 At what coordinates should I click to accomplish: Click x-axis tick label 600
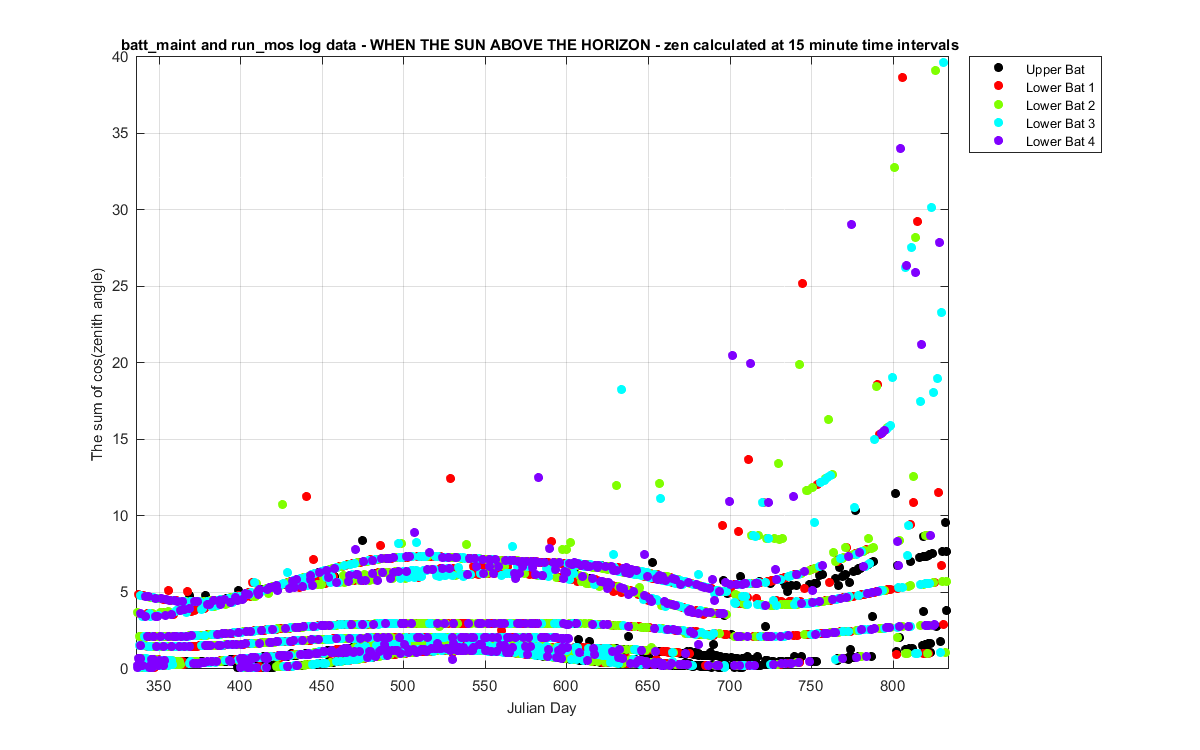[566, 685]
